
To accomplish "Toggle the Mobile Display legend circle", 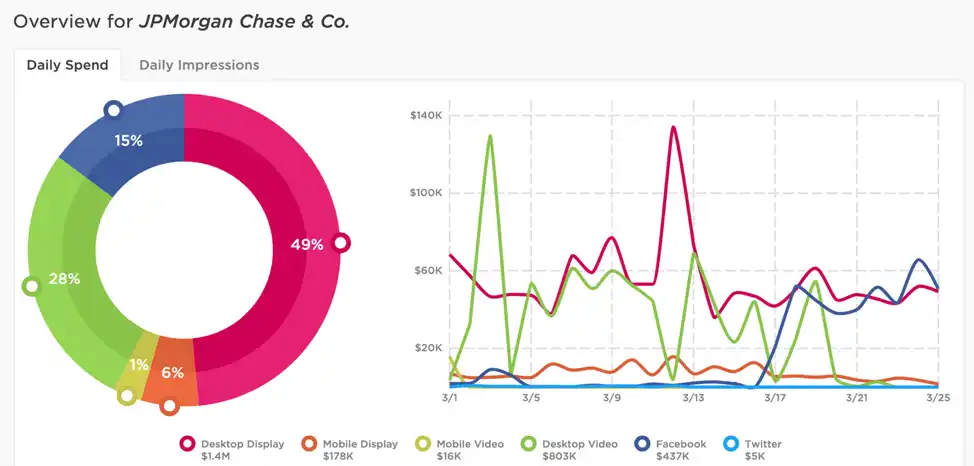I will pyautogui.click(x=310, y=444).
